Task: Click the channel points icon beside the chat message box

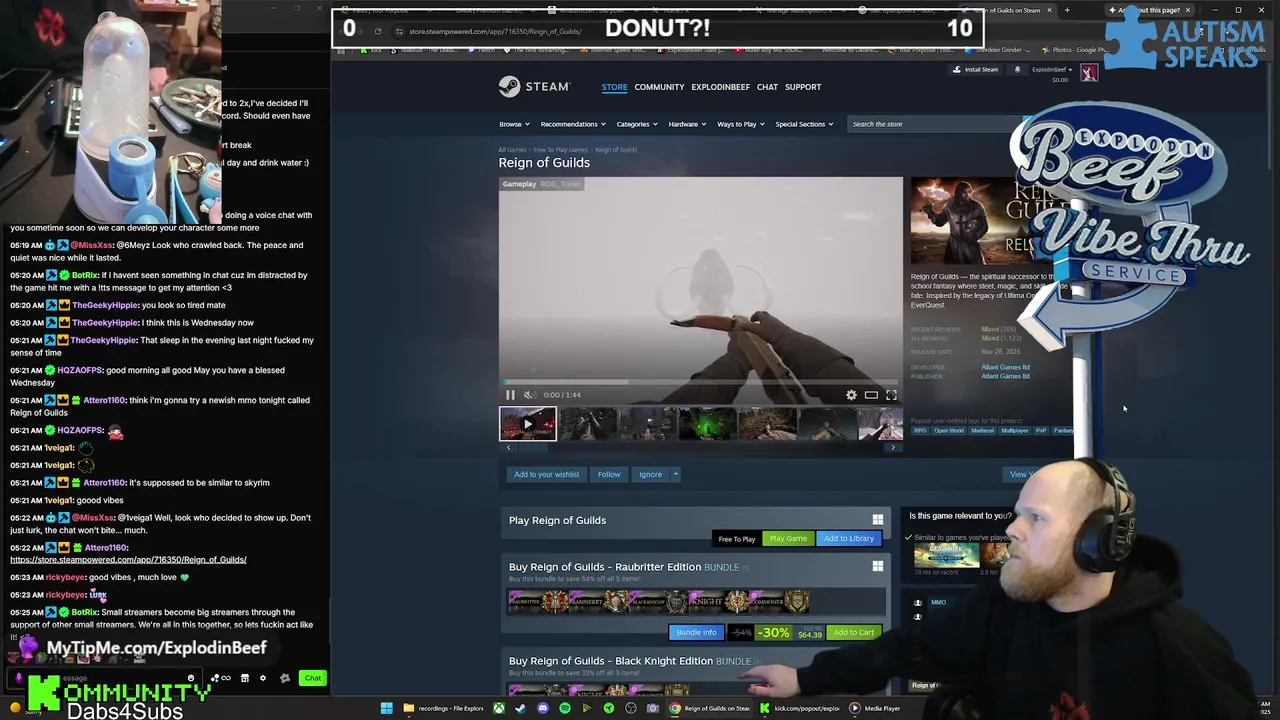Action: pyautogui.click(x=222, y=678)
